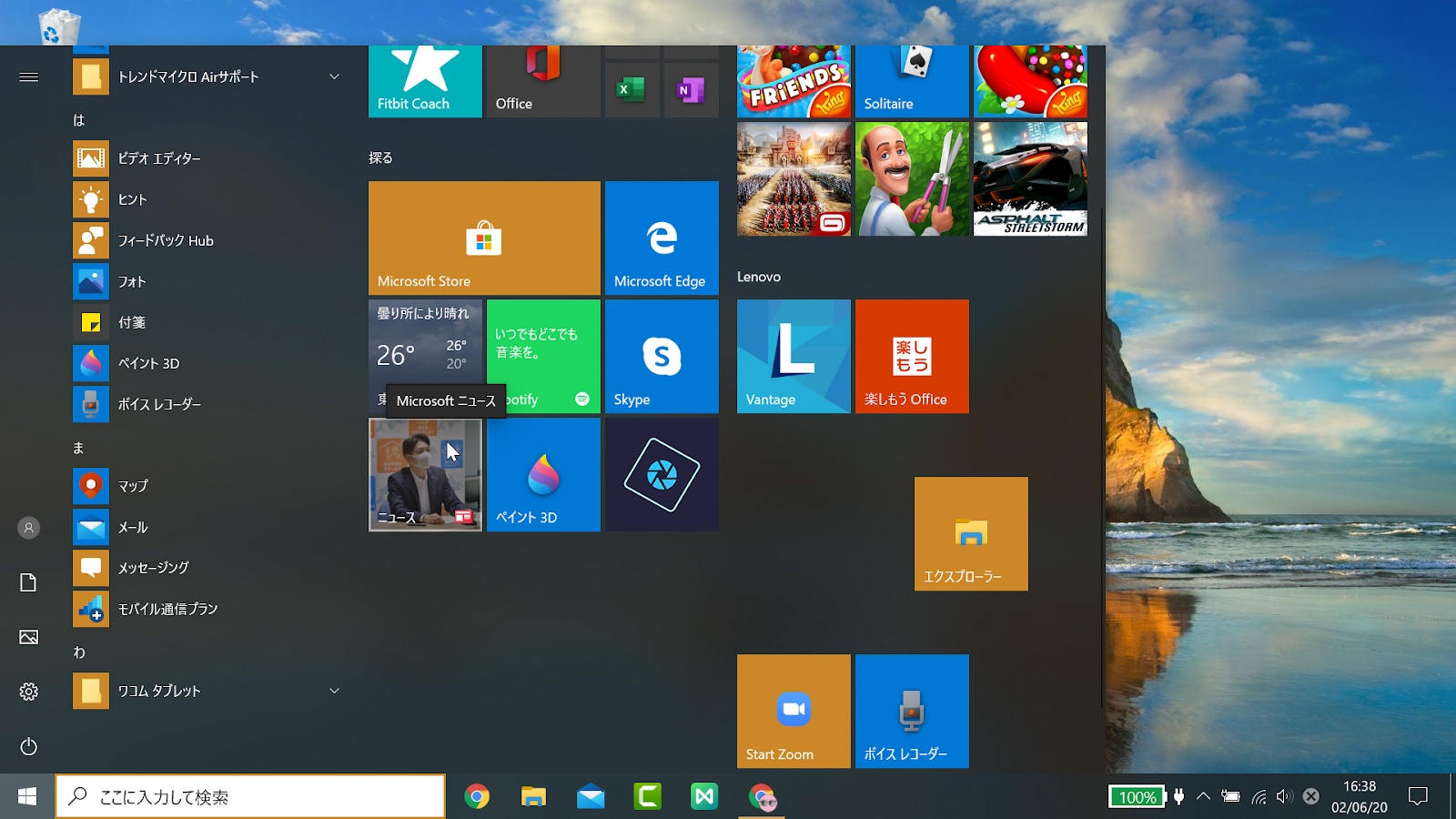Open the user account icon
The height and width of the screenshot is (819, 1456).
pos(28,528)
